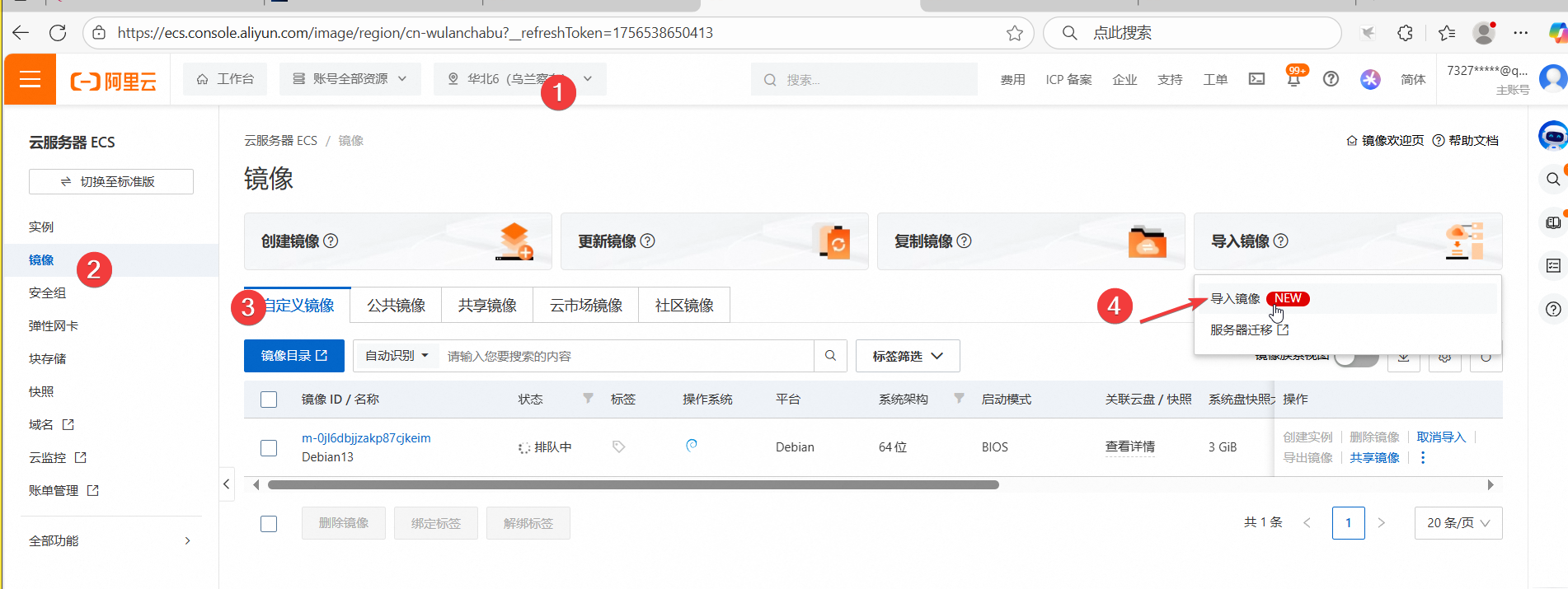Click the tag icon in Debian13 row
The height and width of the screenshot is (589, 1568).
618,446
